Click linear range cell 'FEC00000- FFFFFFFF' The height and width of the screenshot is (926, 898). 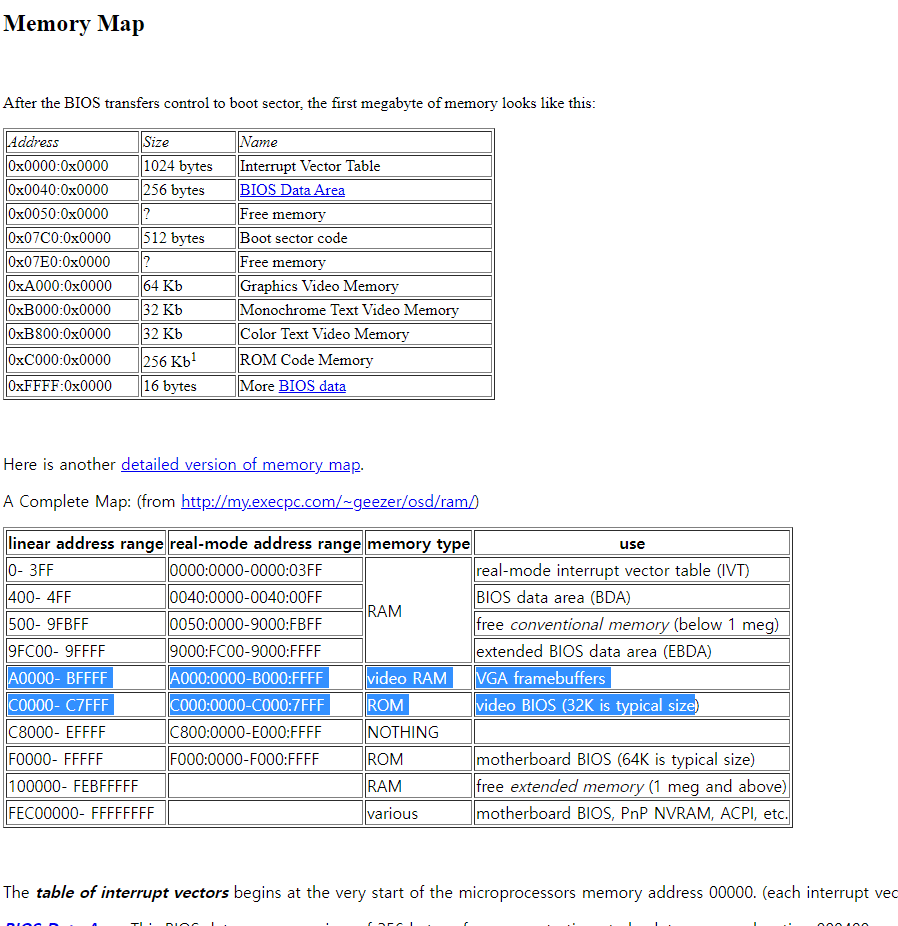(x=86, y=813)
